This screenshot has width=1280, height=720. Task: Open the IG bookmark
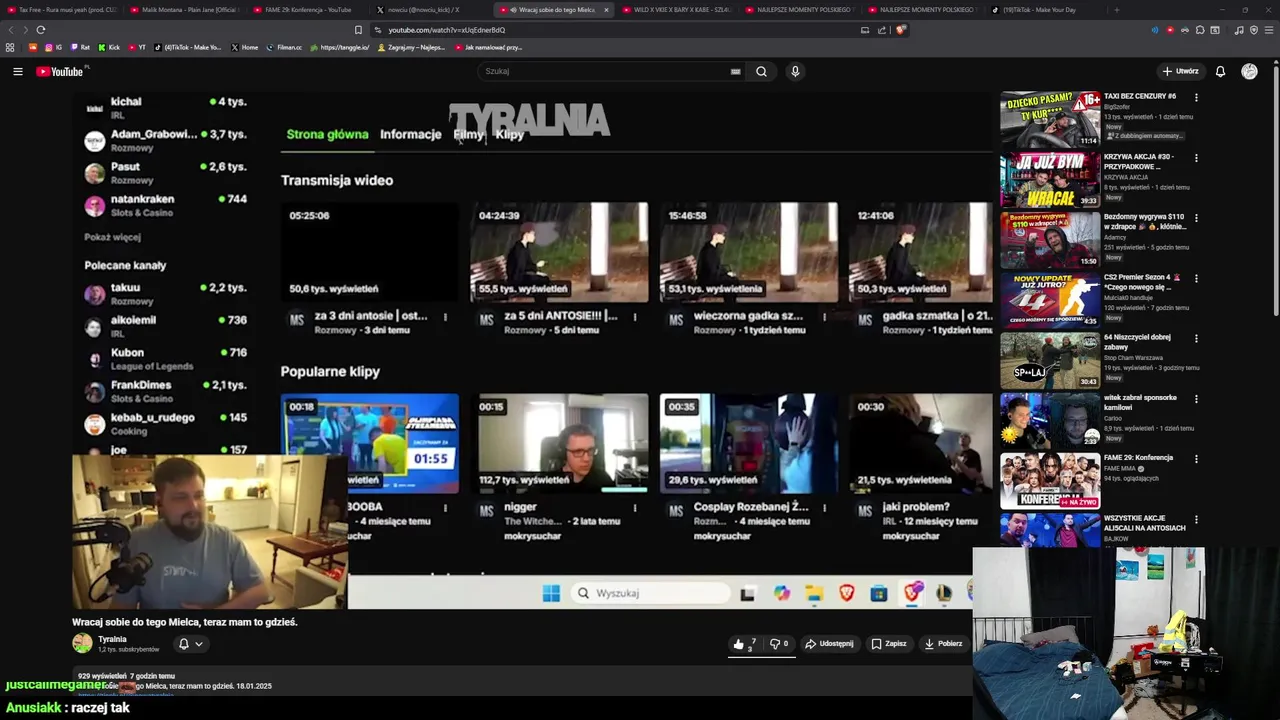click(x=54, y=47)
